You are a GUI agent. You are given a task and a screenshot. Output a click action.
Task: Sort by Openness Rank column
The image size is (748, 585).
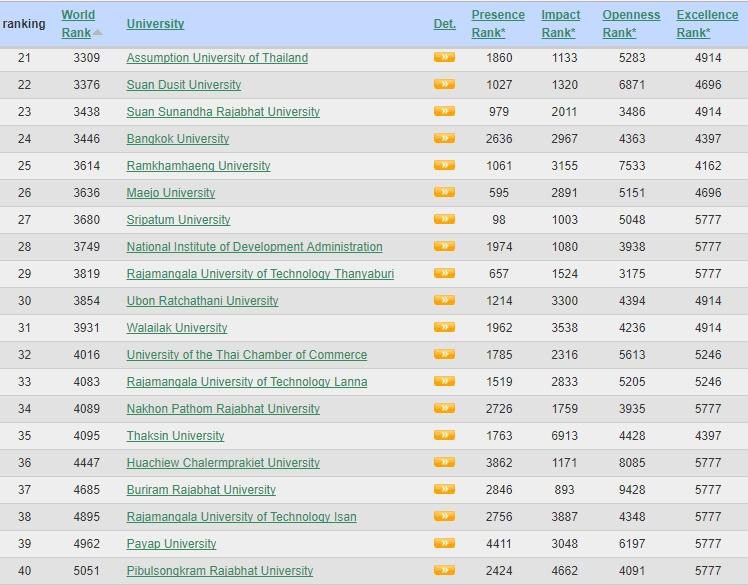631,23
